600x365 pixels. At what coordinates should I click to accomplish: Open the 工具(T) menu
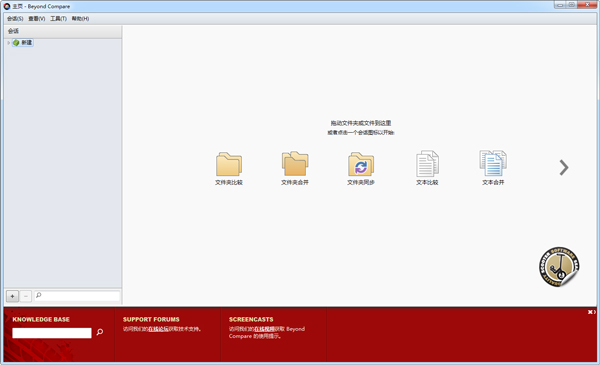58,18
